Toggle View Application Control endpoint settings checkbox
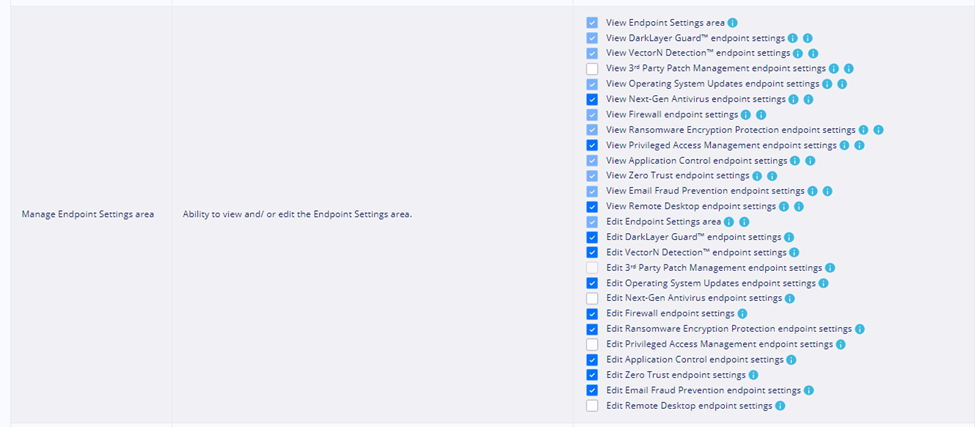Viewport: 975px width, 427px height. click(592, 160)
